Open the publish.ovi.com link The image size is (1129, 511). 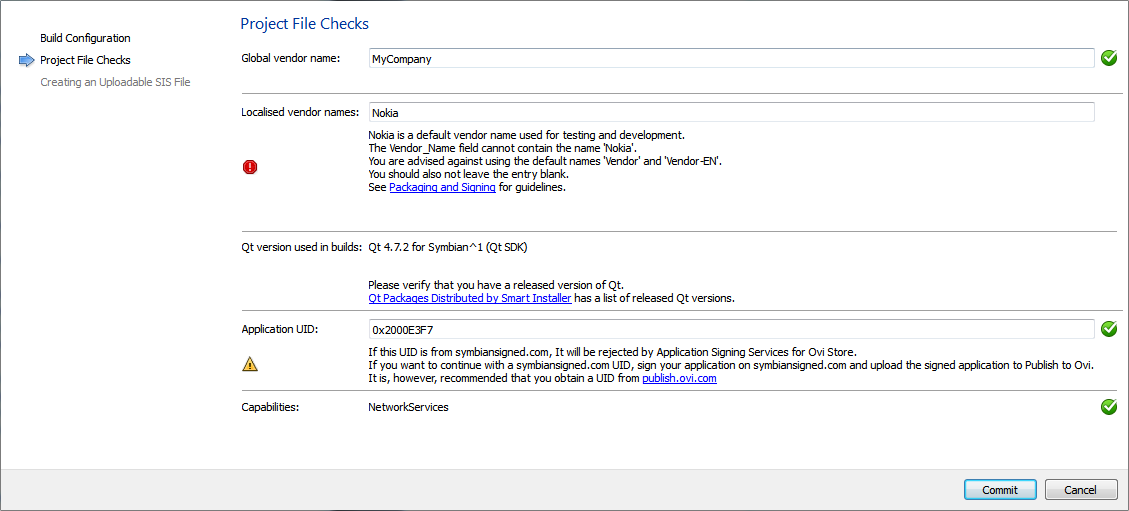coord(679,379)
